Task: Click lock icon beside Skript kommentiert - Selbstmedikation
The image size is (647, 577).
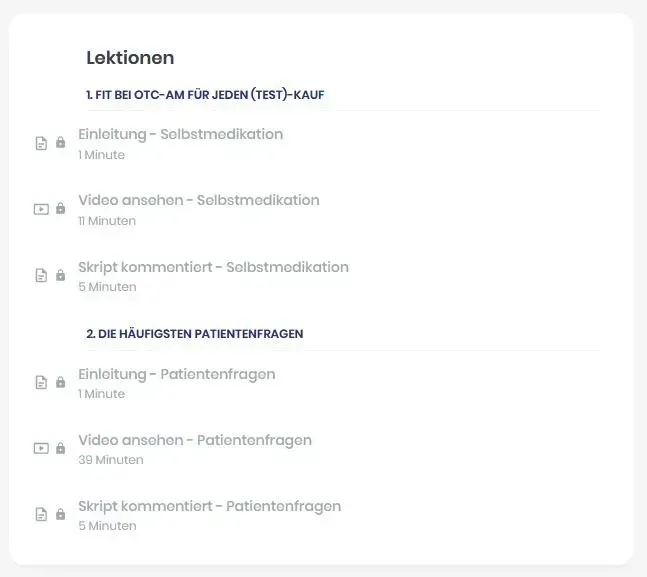Action: [x=60, y=275]
